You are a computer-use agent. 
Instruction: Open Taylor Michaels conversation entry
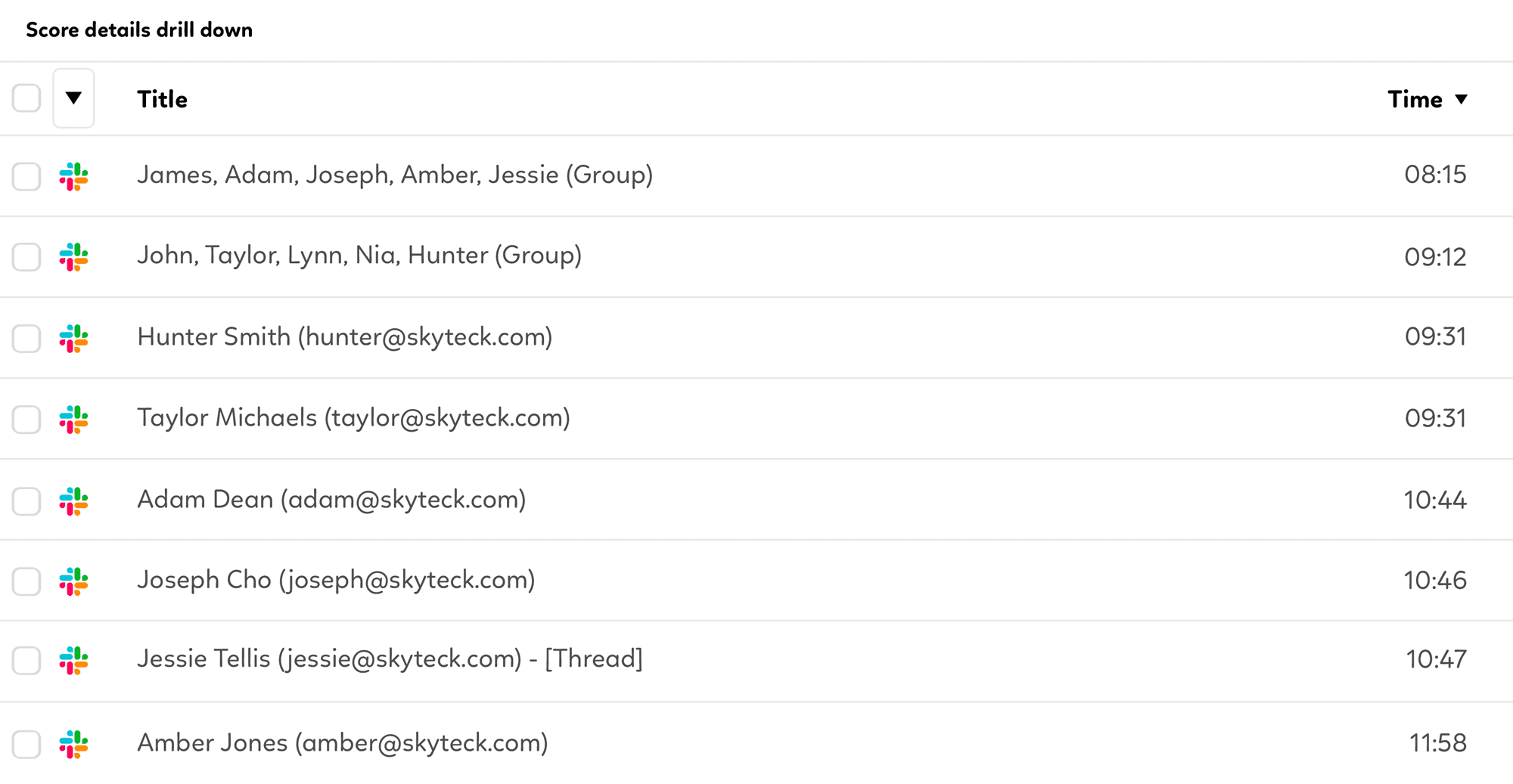(x=353, y=417)
